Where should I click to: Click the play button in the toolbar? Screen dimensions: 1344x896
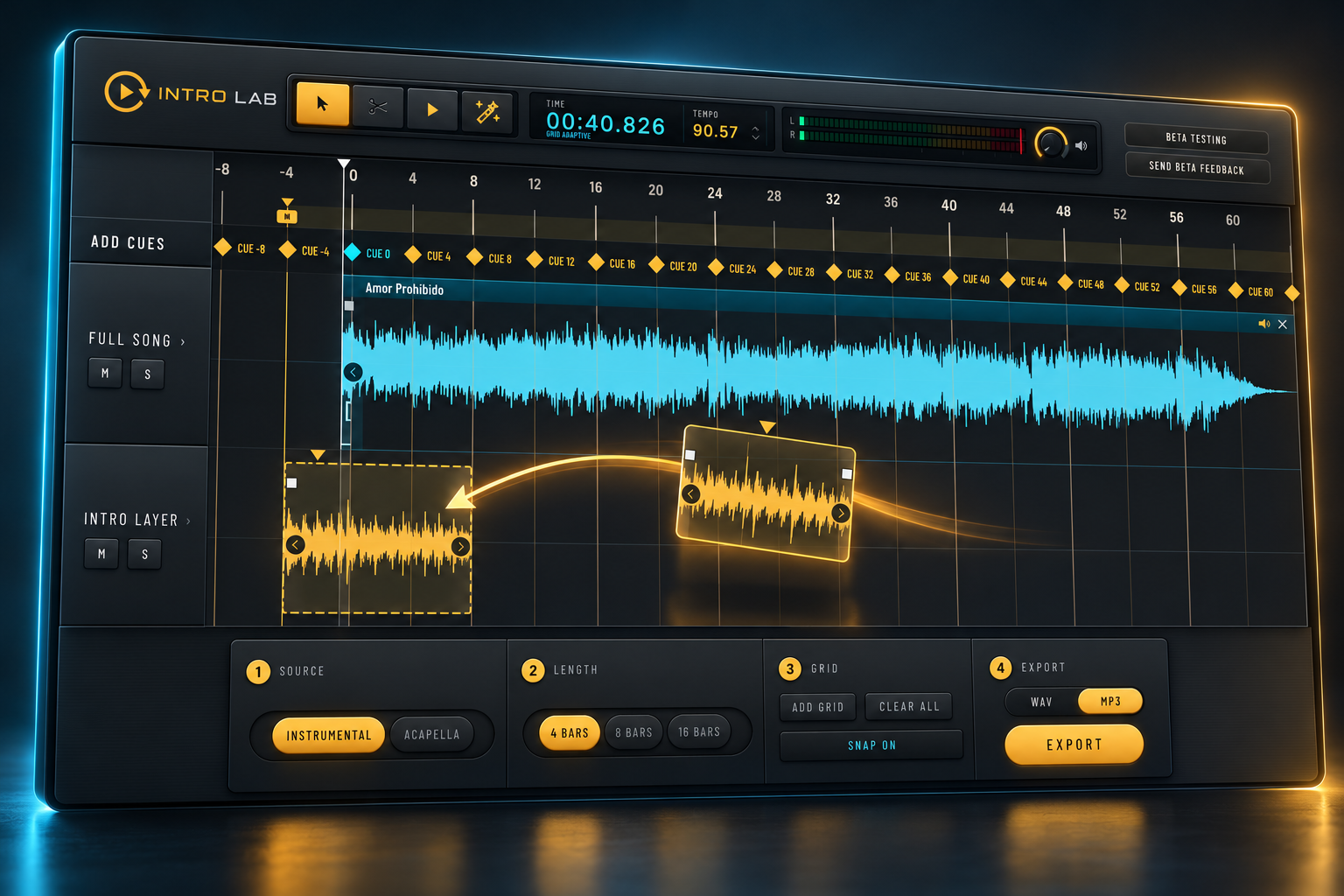pyautogui.click(x=432, y=109)
